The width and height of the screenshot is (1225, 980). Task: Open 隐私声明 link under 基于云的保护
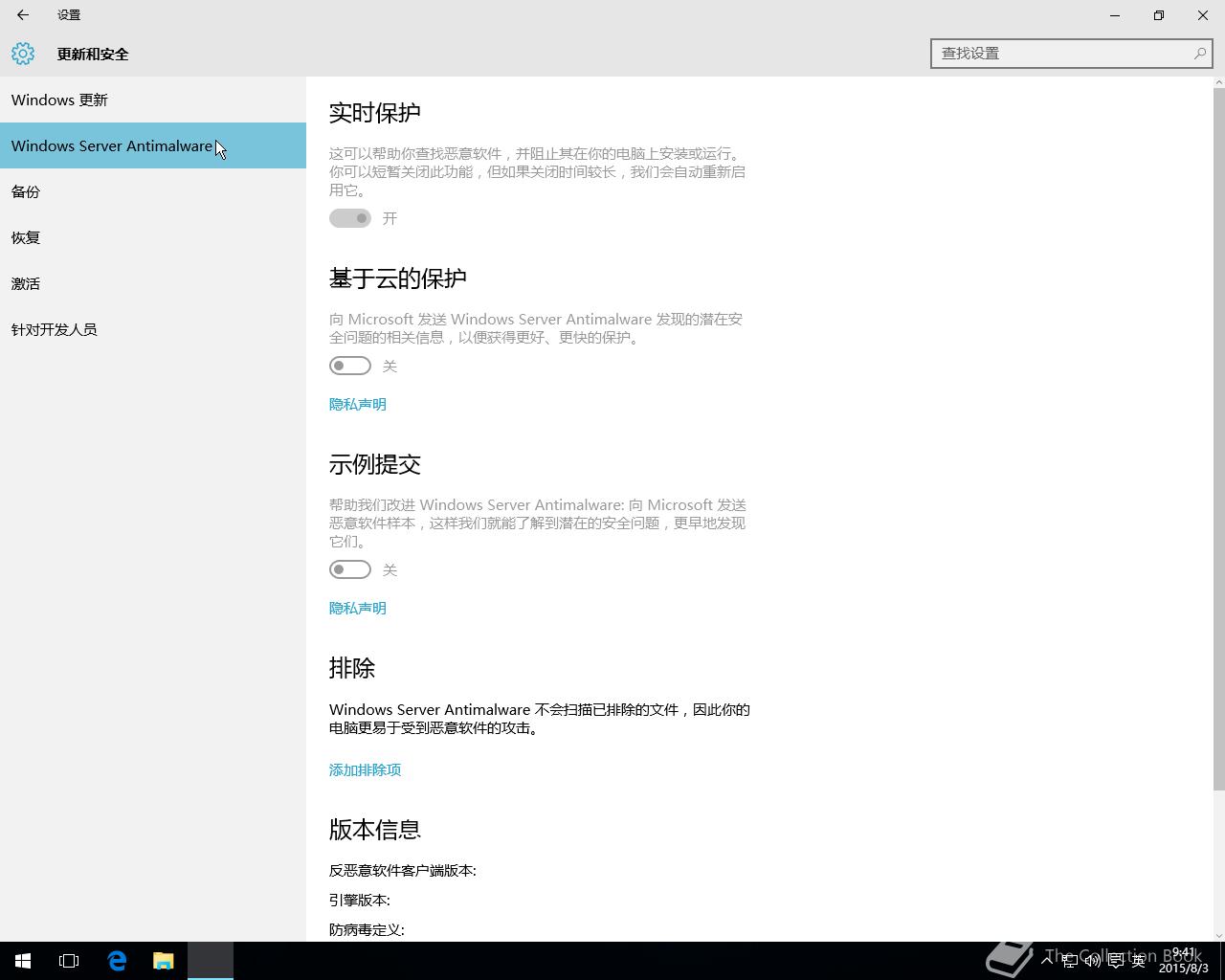[x=358, y=404]
